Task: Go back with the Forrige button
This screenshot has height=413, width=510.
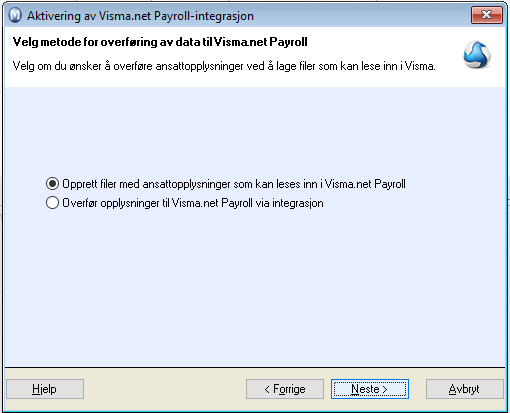Action: point(285,389)
